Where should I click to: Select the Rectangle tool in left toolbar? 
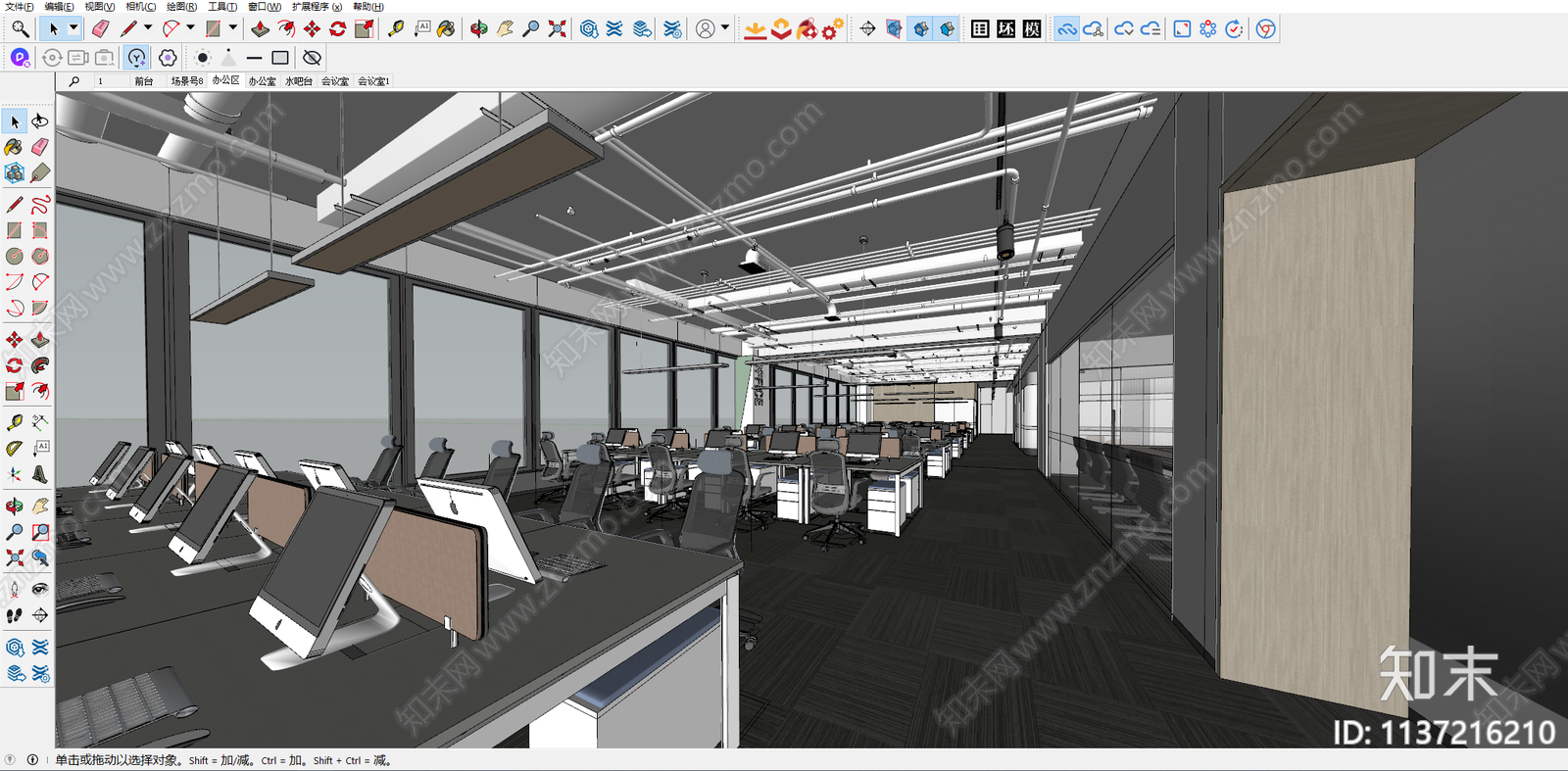tap(15, 230)
